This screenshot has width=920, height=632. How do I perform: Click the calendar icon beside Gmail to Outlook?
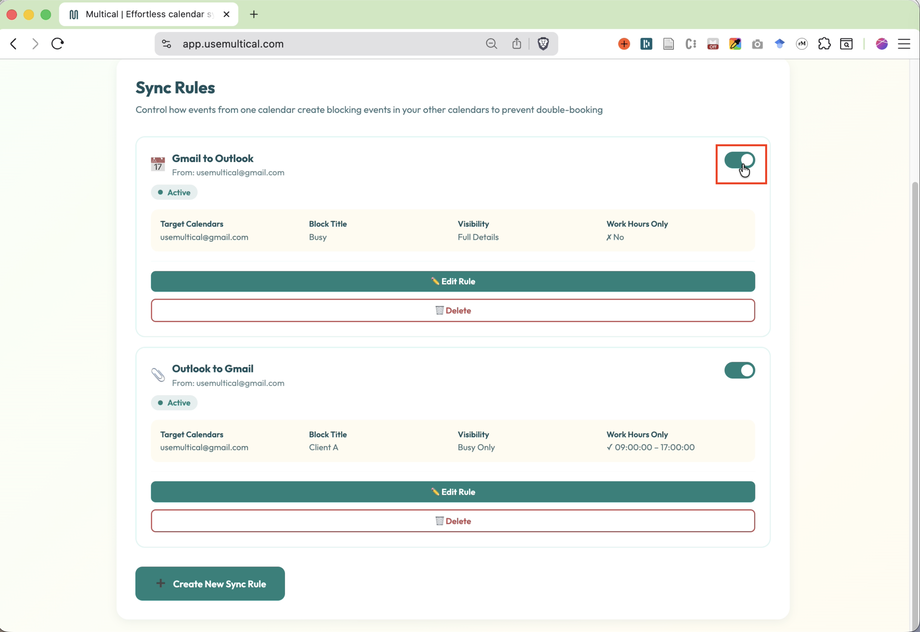(158, 164)
